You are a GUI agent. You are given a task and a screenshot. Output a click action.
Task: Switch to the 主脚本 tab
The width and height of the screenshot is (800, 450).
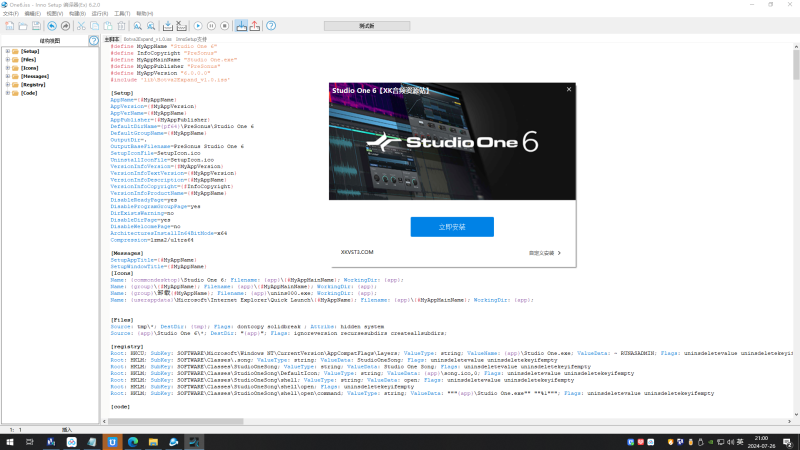click(112, 39)
